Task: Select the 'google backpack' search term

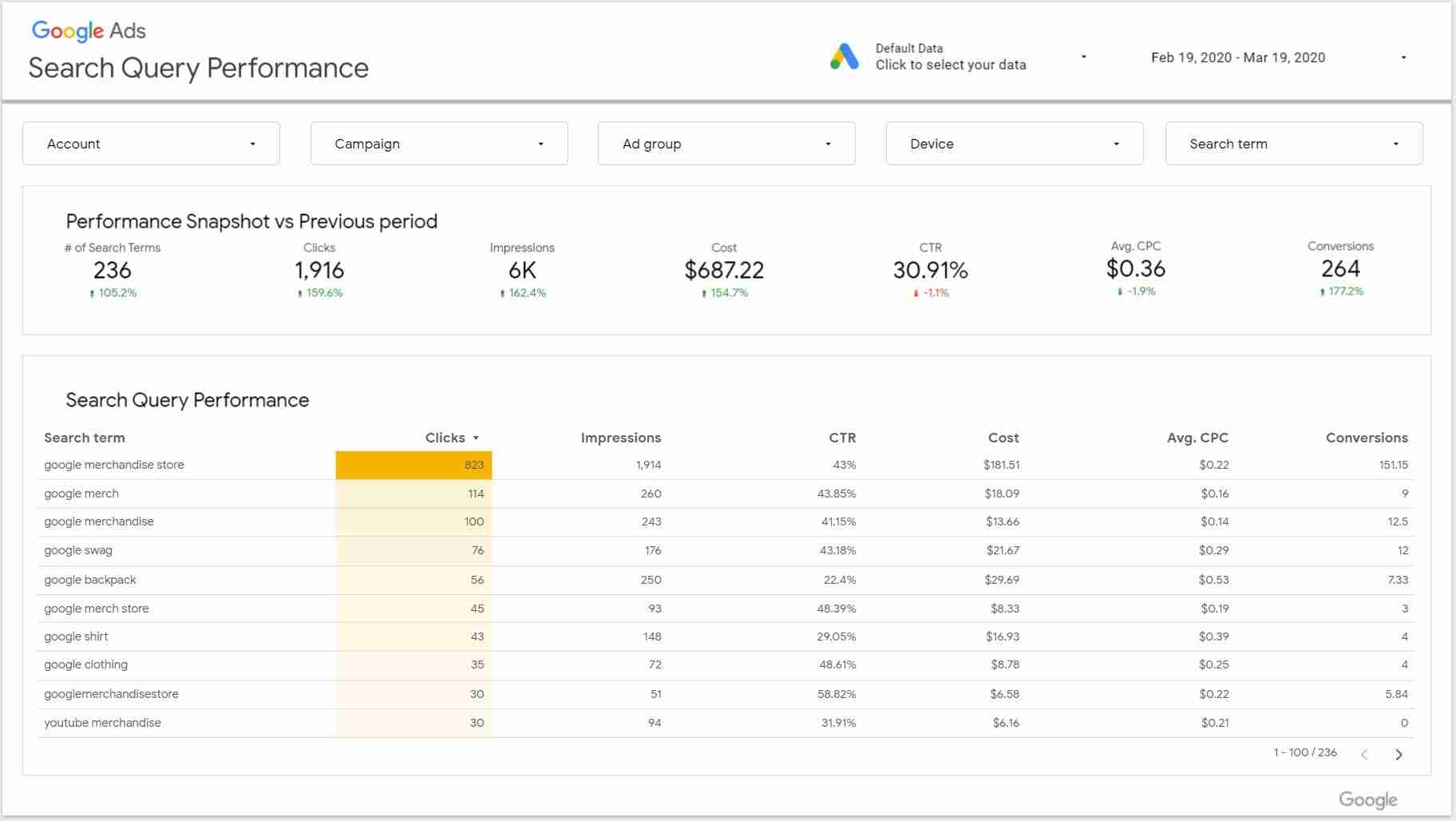Action: (89, 580)
